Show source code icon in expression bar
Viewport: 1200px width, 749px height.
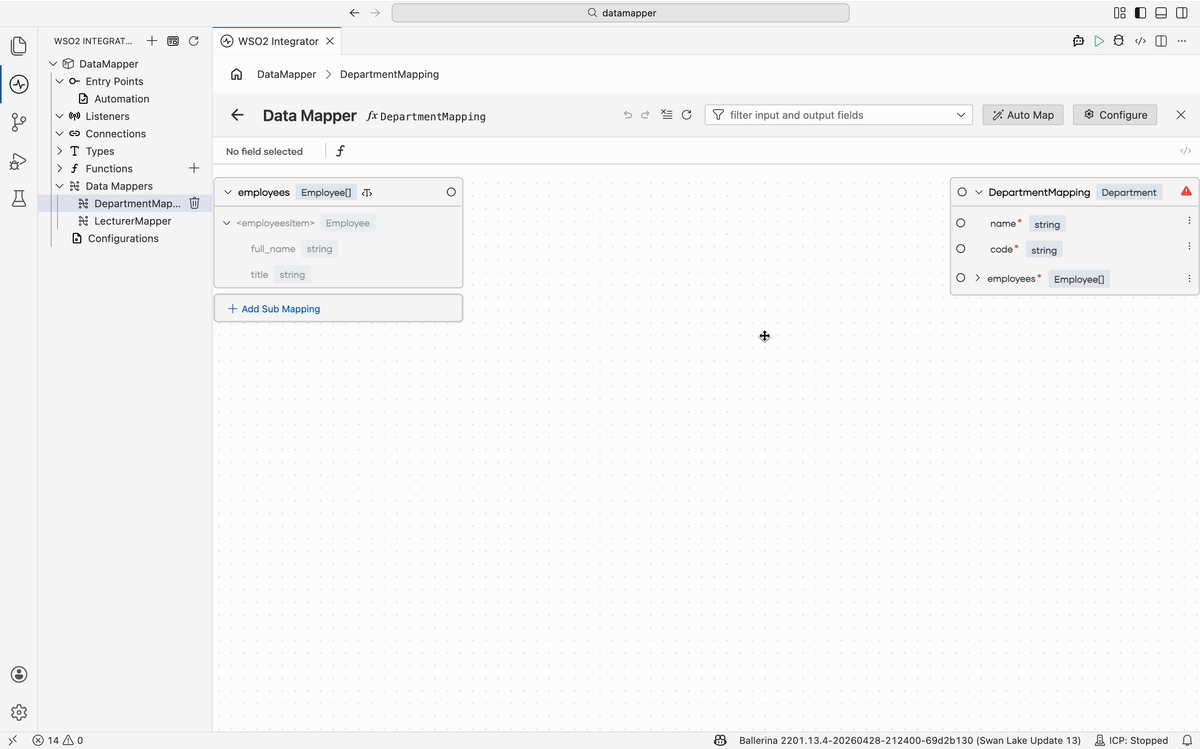click(1185, 151)
